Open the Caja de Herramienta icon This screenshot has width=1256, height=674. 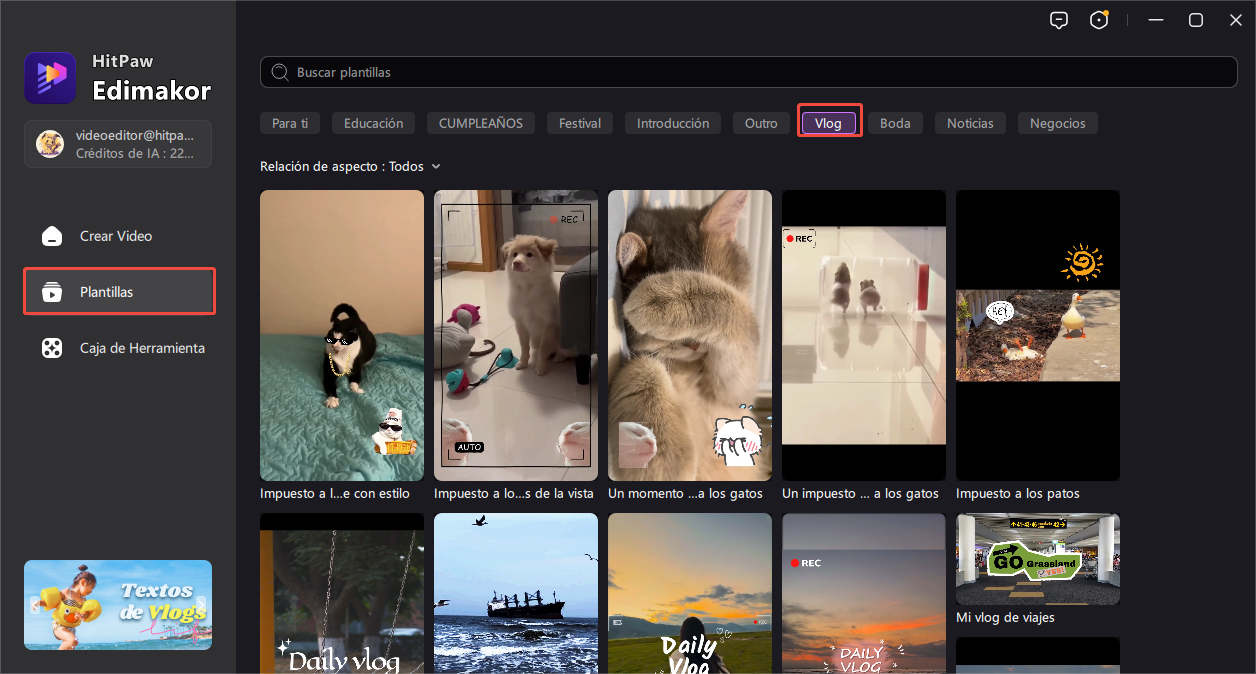(51, 348)
